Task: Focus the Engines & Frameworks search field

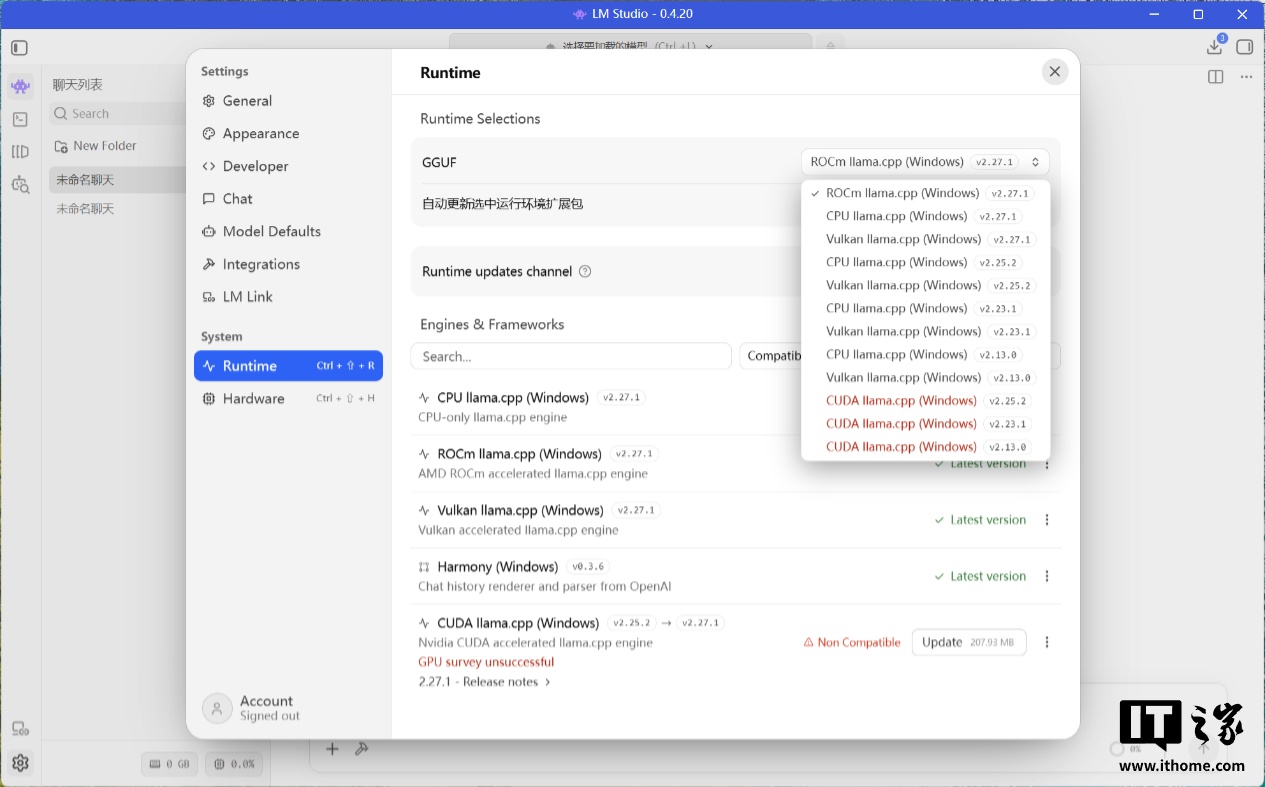Action: tap(571, 356)
